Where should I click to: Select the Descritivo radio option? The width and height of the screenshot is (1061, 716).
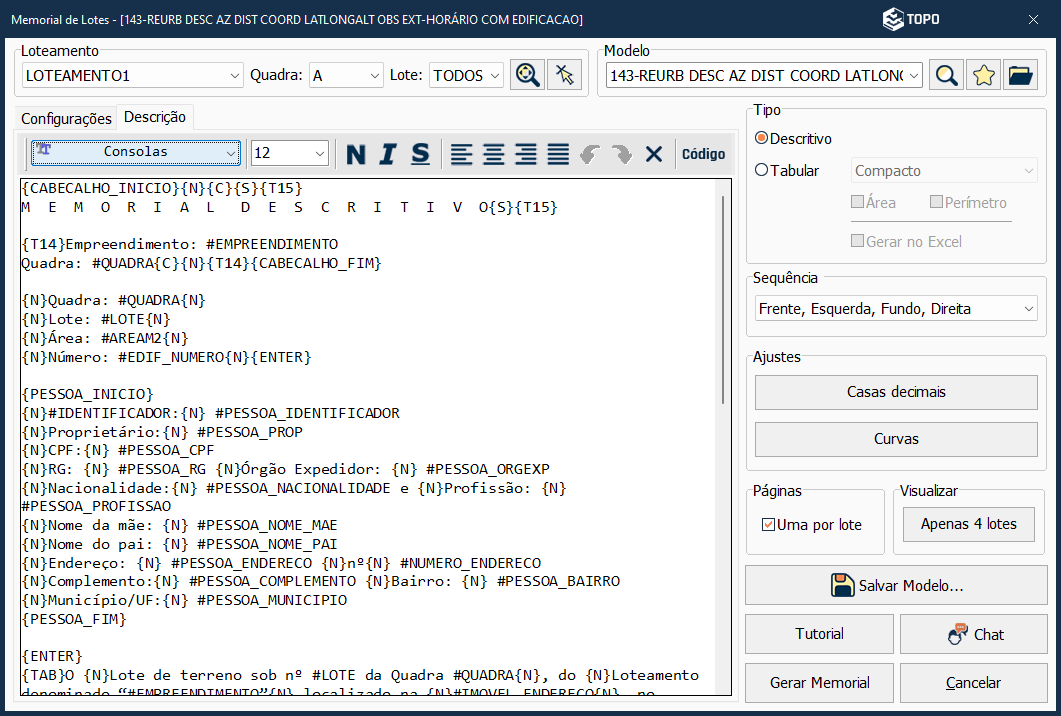(x=762, y=138)
